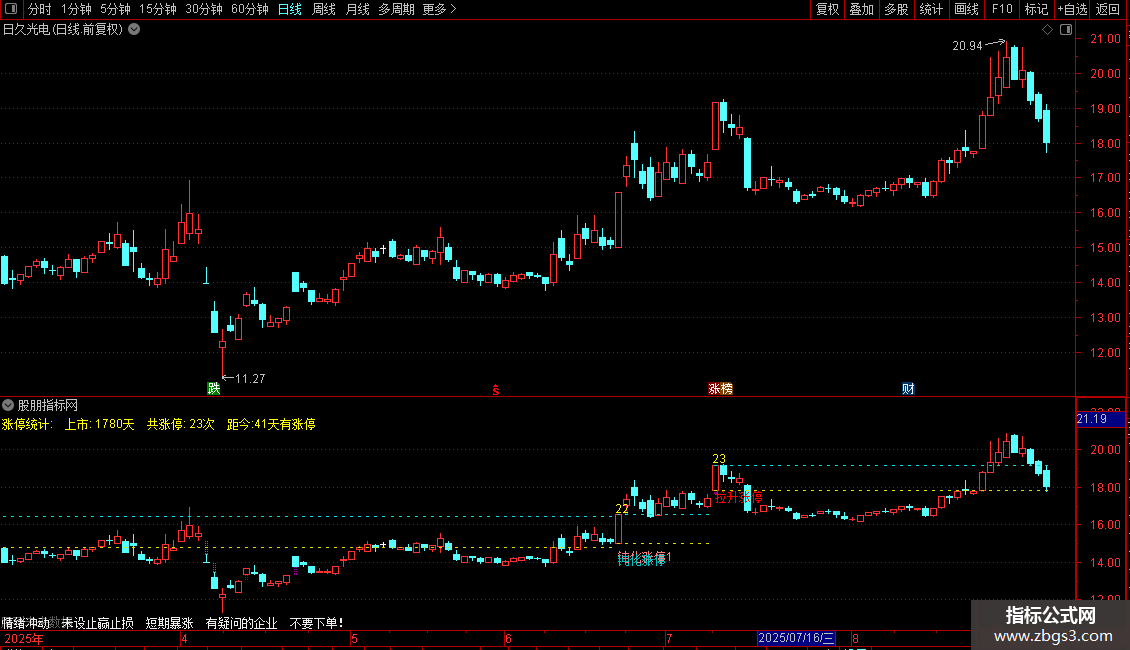Switch to 月线 monthly chart
Image resolution: width=1130 pixels, height=650 pixels.
pos(357,9)
